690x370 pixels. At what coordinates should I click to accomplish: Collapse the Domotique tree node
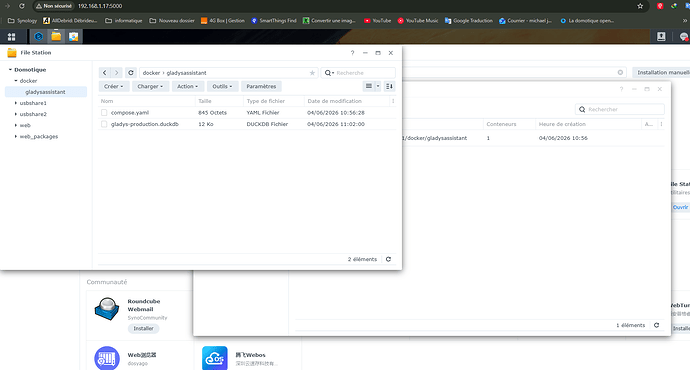click(10, 70)
